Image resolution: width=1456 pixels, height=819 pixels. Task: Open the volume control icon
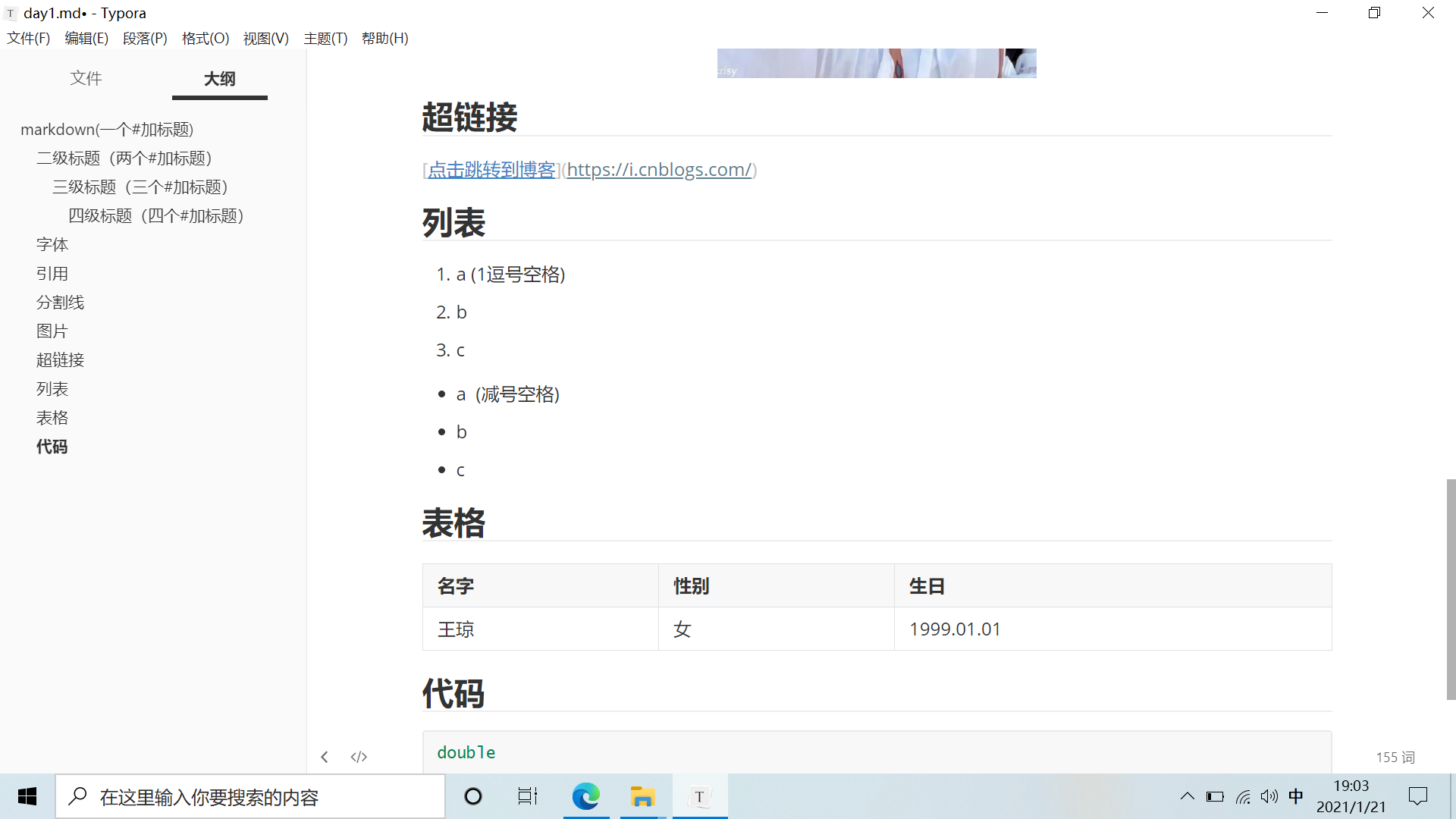pyautogui.click(x=1269, y=796)
